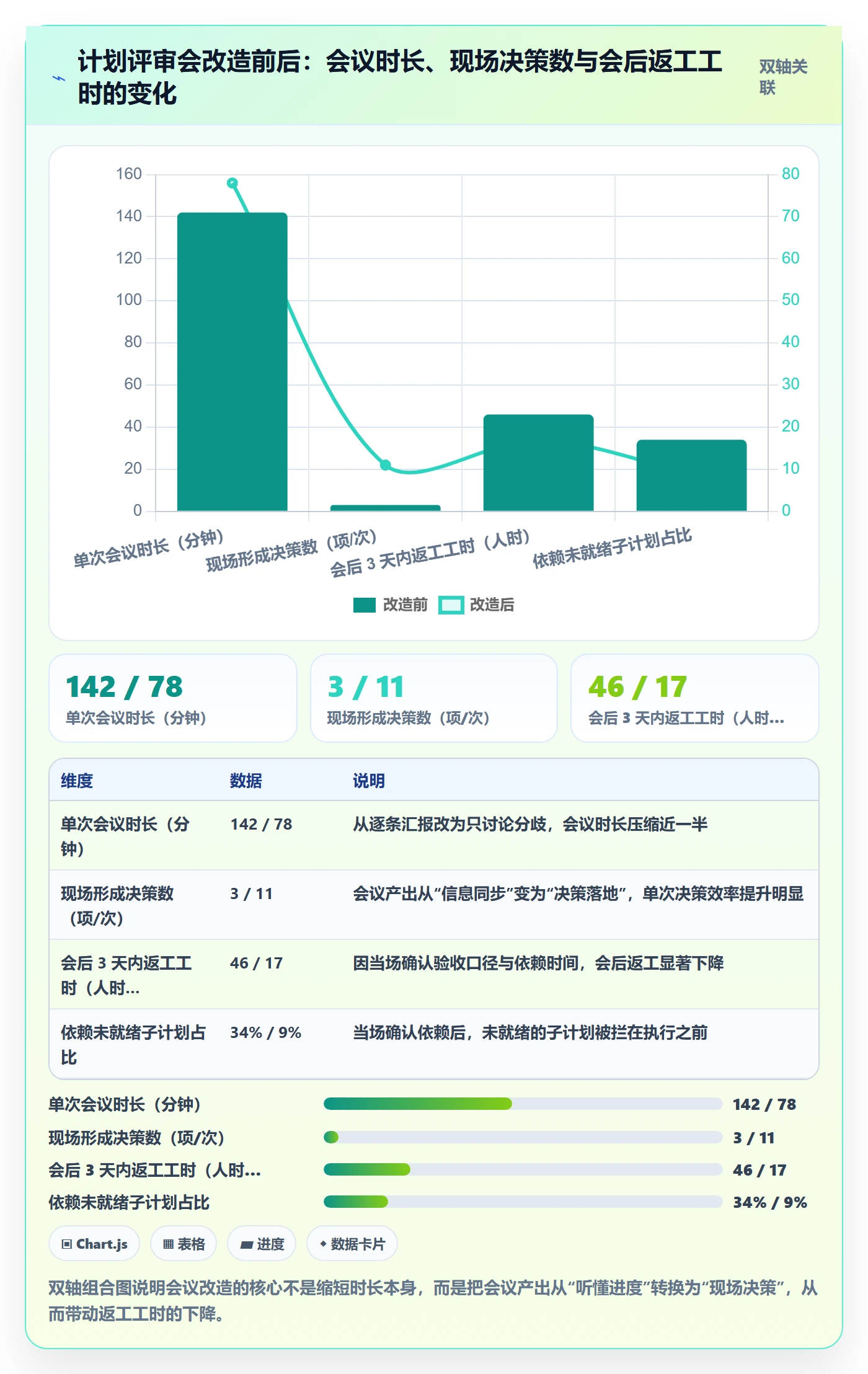Toggle the 改造前 legend swatch
This screenshot has height=1374, width=868.
pyautogui.click(x=364, y=605)
